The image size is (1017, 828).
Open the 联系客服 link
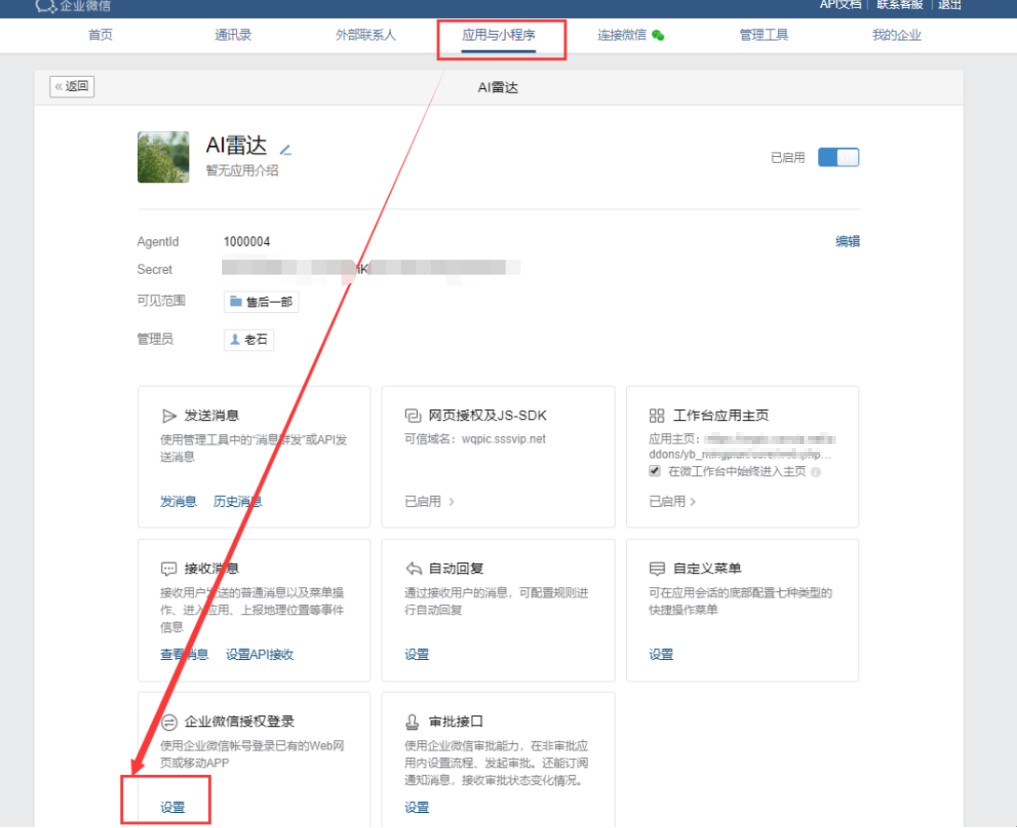pyautogui.click(x=900, y=5)
